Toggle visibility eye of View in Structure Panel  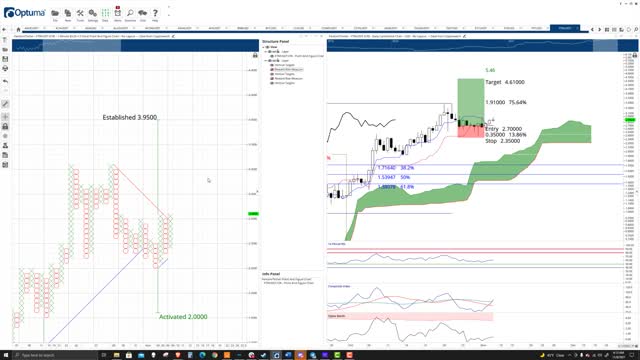[268, 47]
